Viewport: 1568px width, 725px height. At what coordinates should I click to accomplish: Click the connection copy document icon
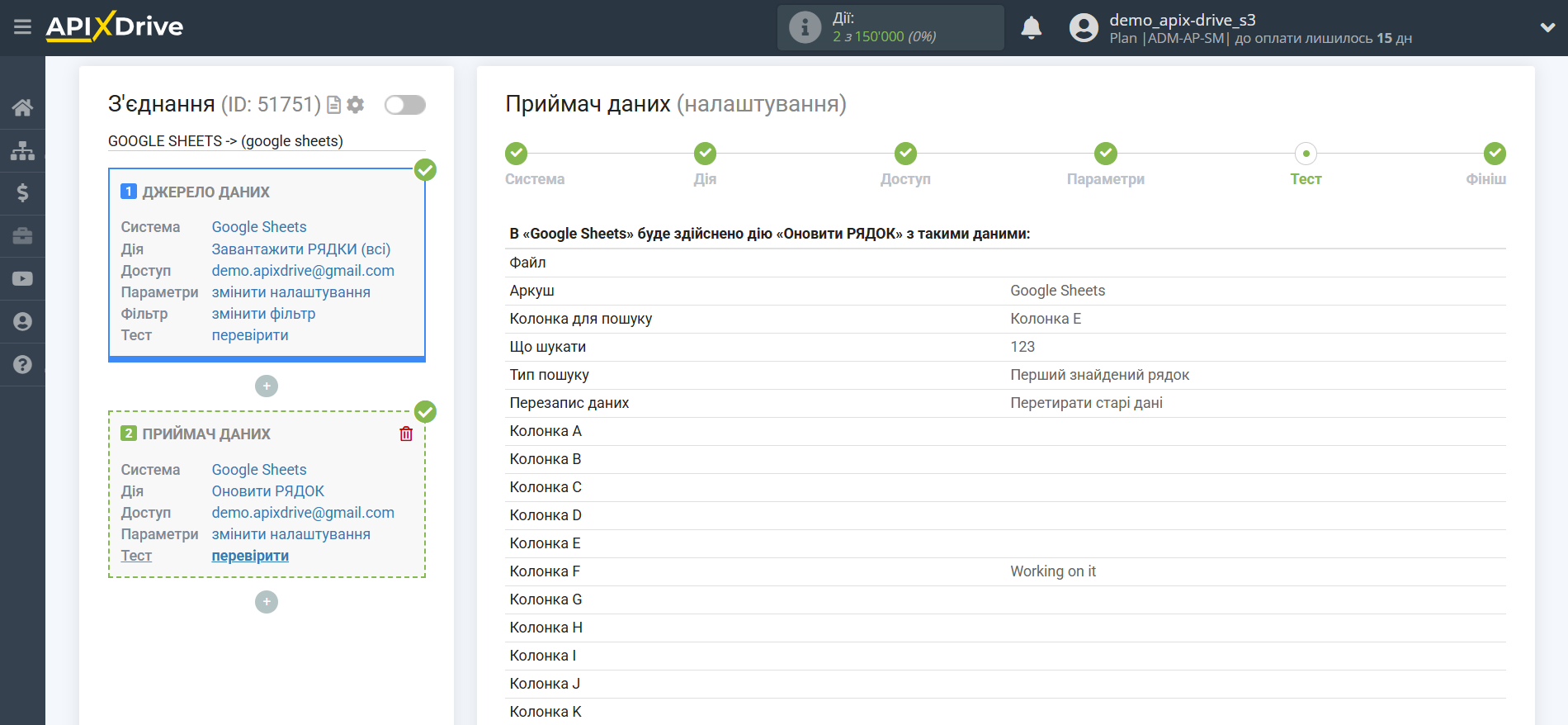click(x=333, y=105)
